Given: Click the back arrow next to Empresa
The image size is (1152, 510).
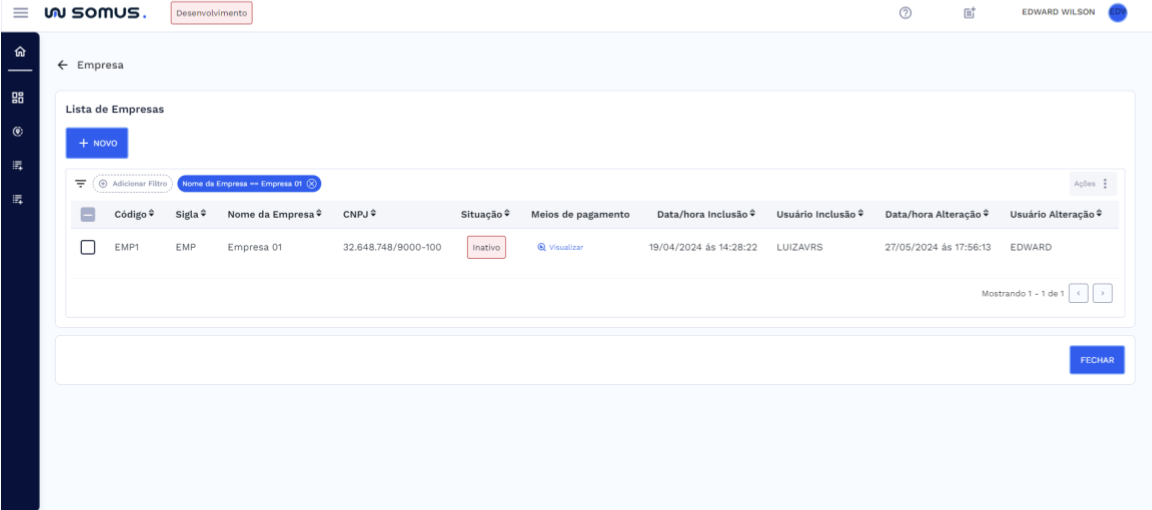Looking at the screenshot, I should 64,66.
